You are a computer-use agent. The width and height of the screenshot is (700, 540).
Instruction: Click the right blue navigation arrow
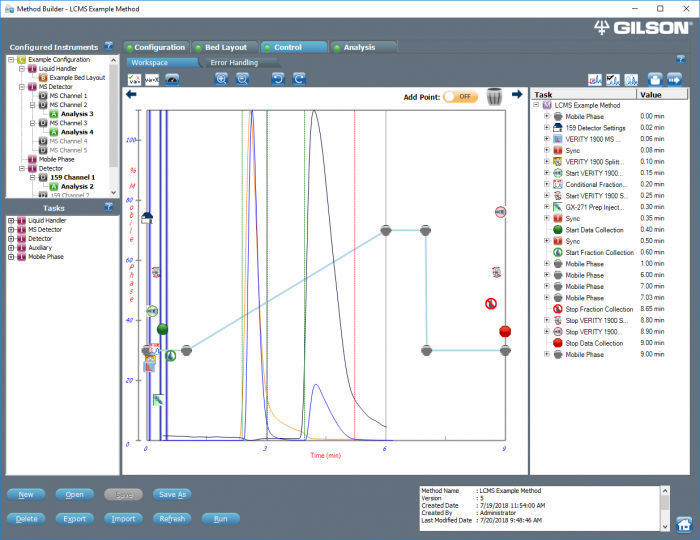[517, 94]
